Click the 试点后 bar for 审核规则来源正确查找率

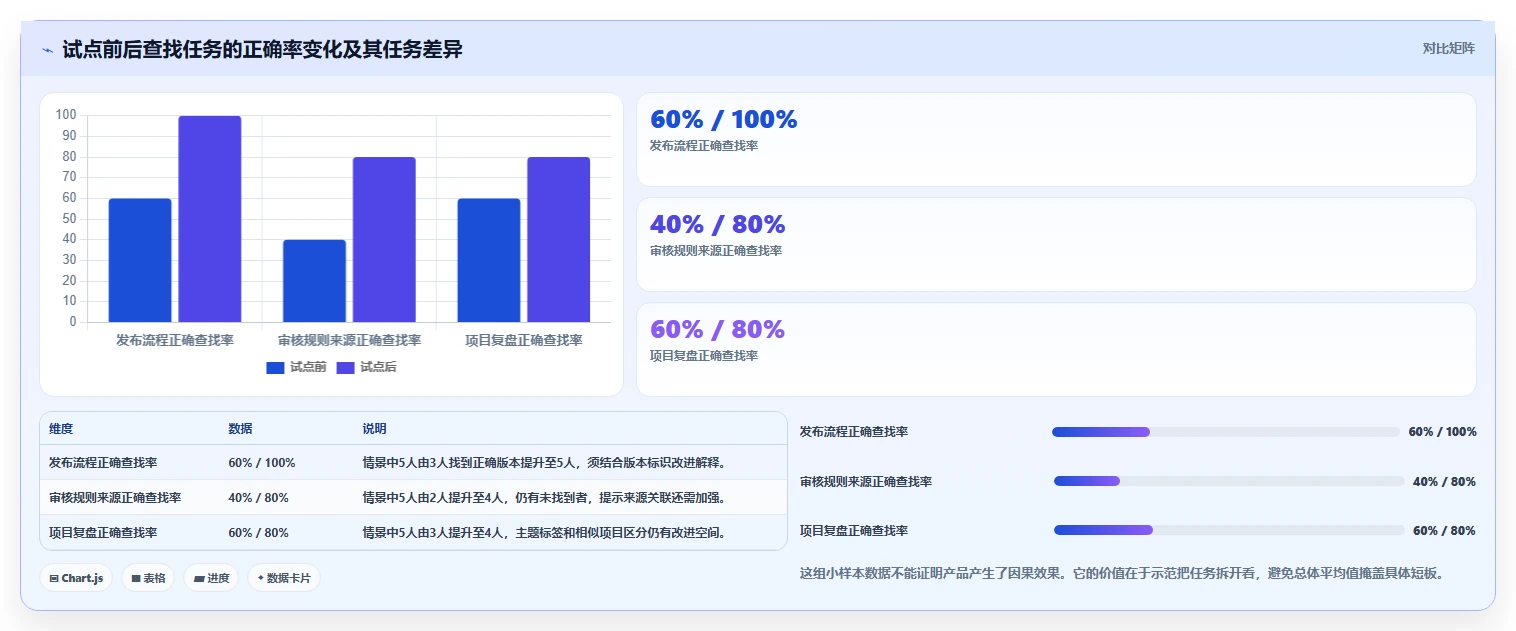[x=384, y=239]
